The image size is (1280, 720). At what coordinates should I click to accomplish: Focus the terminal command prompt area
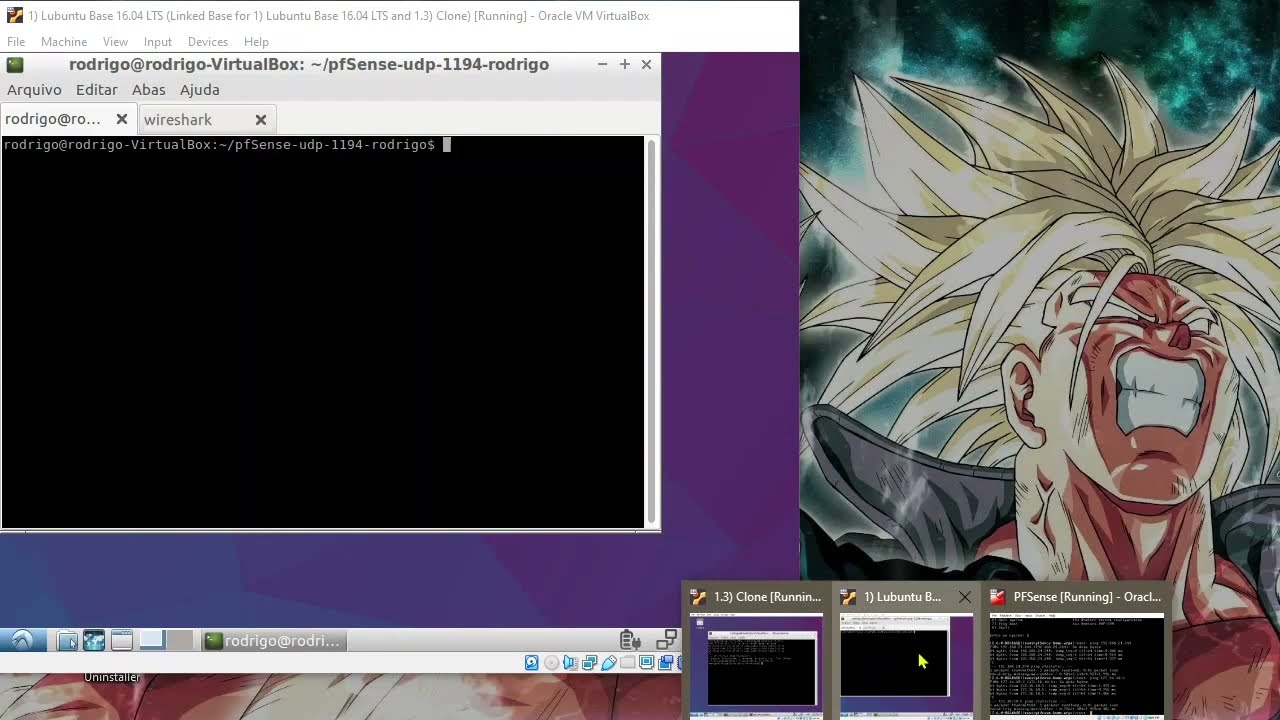tap(323, 332)
